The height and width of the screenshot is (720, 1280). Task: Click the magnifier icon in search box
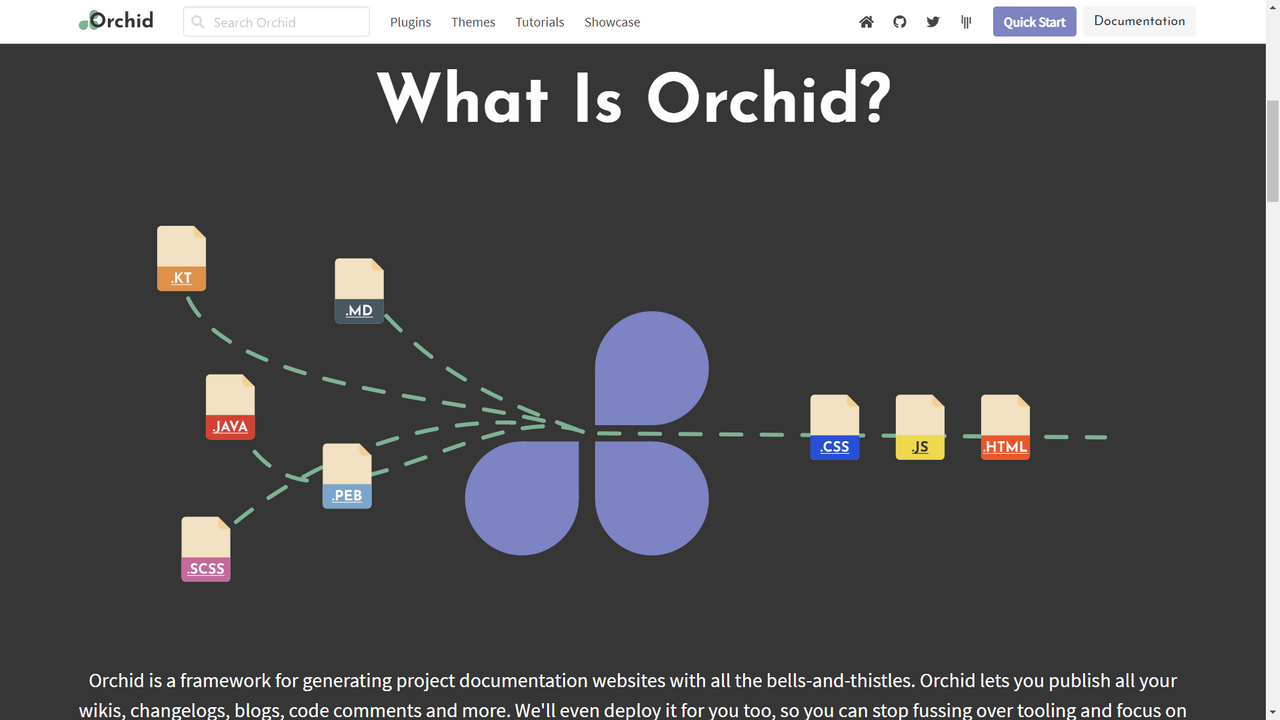pos(198,22)
